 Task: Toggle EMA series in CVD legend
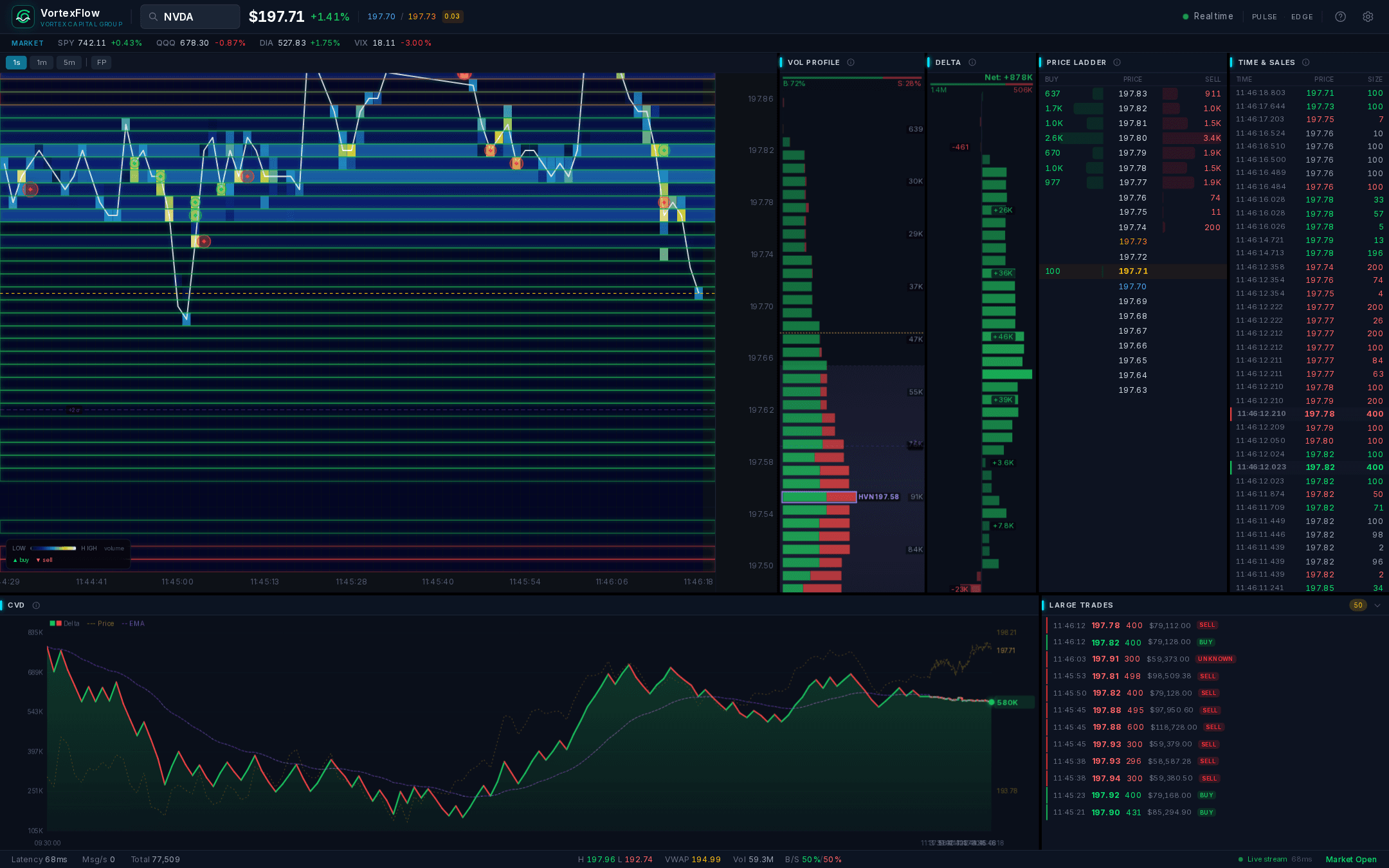tap(133, 624)
